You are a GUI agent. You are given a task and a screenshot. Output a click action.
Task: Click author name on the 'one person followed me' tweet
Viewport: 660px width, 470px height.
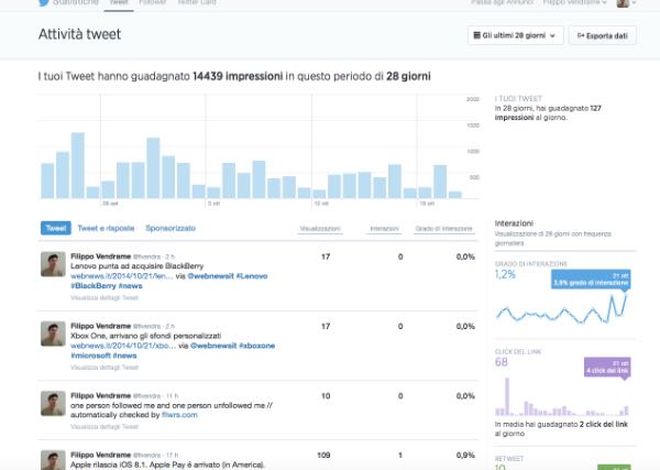(101, 396)
